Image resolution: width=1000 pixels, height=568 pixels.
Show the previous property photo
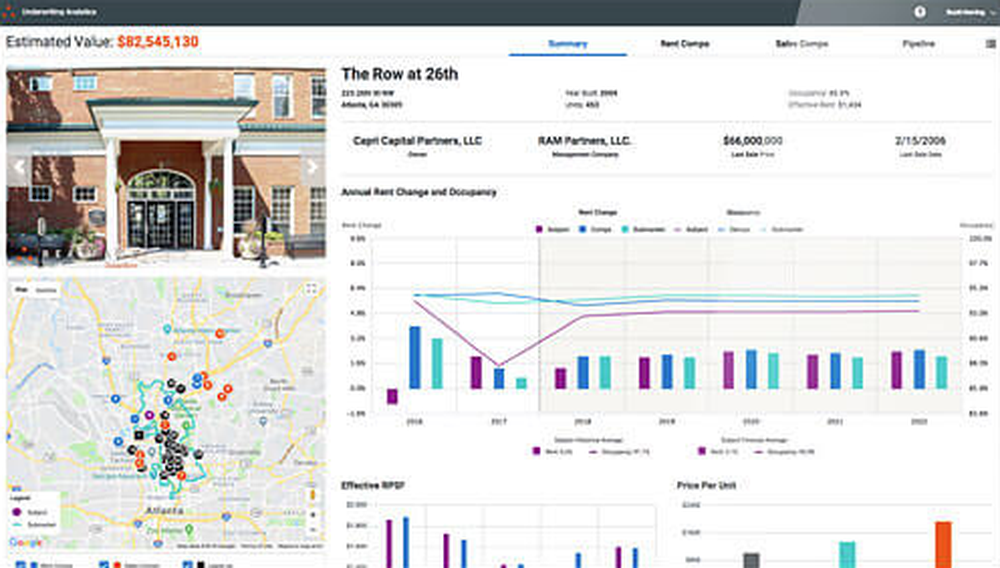coord(19,167)
